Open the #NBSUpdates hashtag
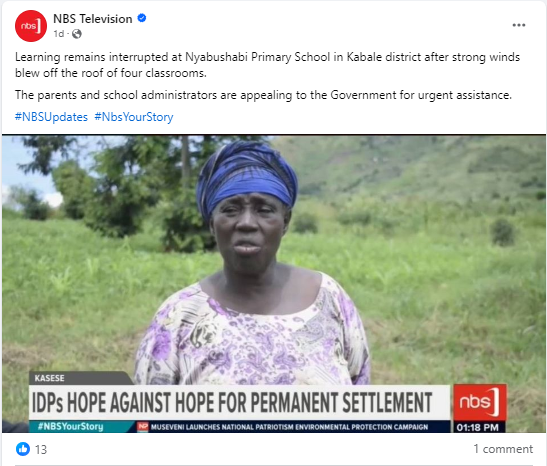 (51, 117)
